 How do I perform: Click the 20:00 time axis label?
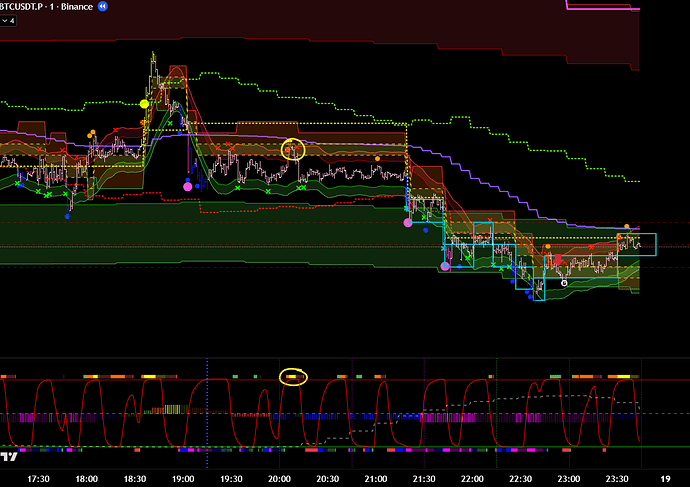pos(280,479)
